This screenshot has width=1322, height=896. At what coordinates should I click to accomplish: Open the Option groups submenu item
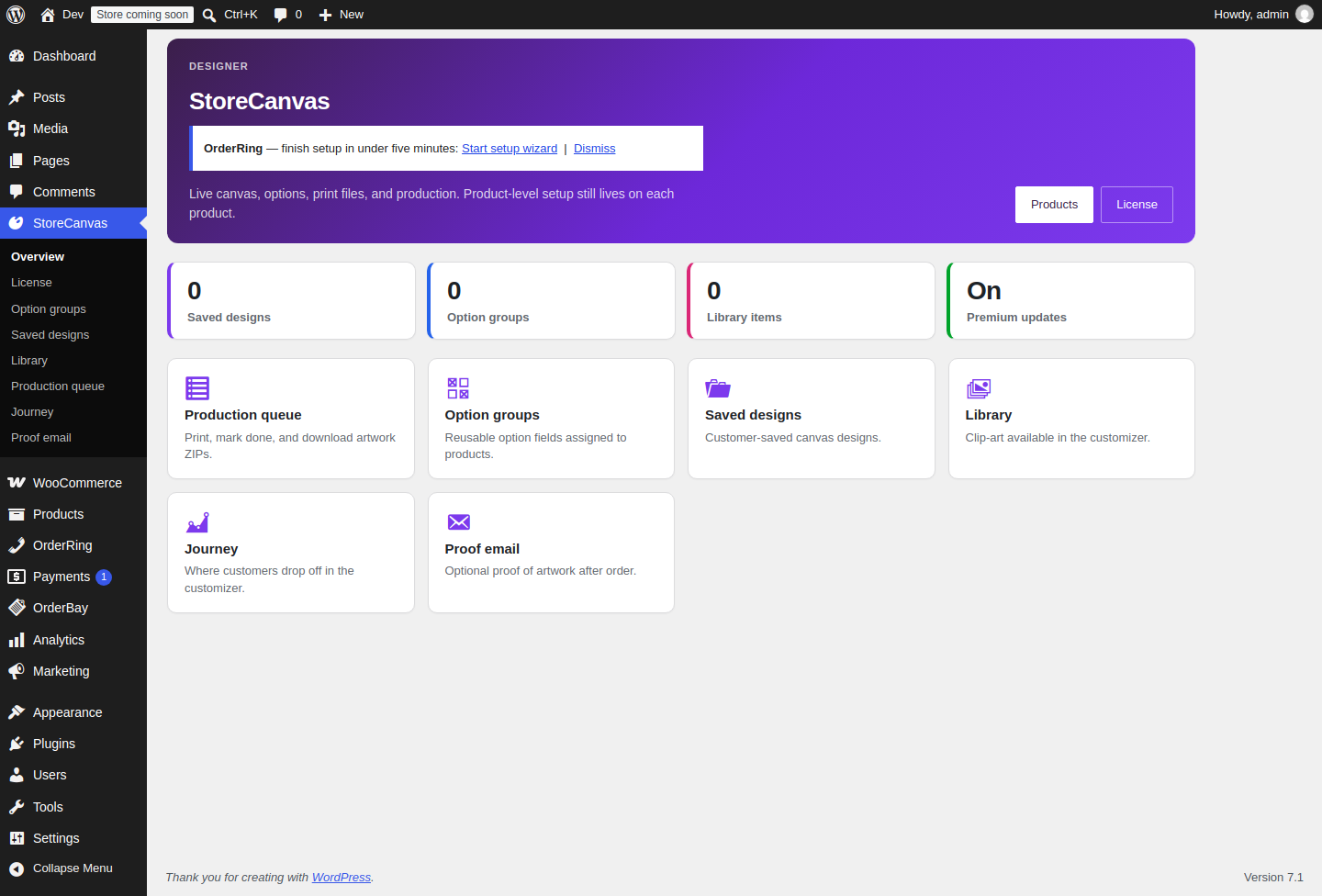pos(49,309)
